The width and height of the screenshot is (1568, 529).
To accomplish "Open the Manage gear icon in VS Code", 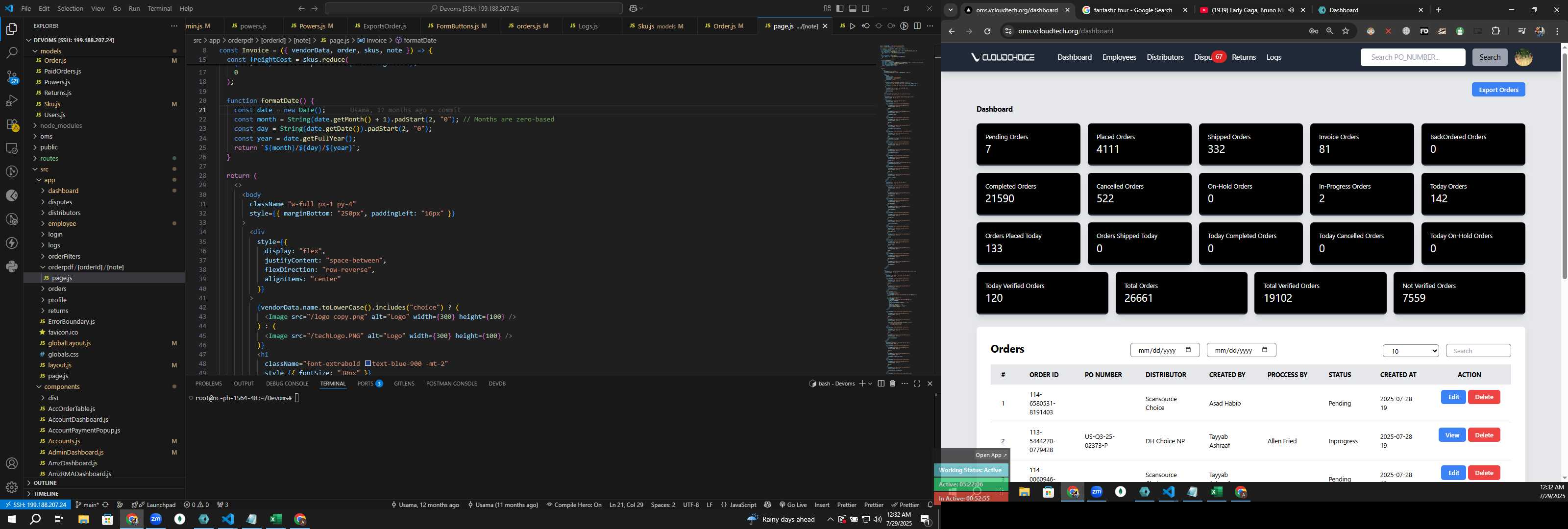I will [x=12, y=487].
